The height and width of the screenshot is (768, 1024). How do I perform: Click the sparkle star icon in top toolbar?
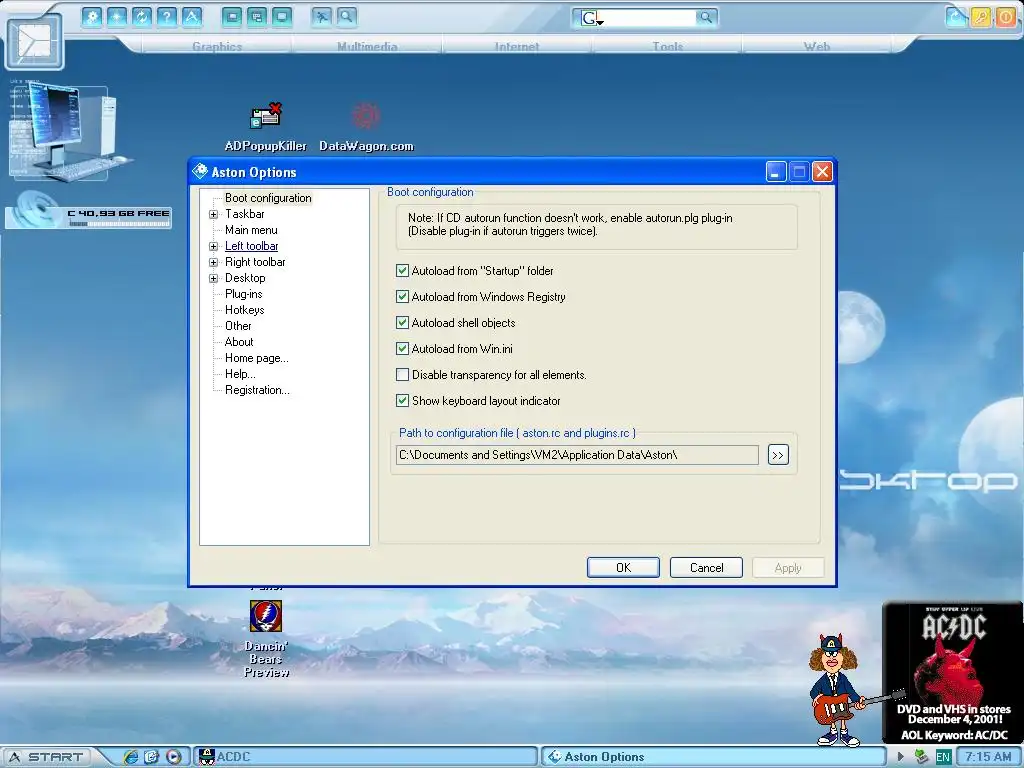[x=117, y=16]
